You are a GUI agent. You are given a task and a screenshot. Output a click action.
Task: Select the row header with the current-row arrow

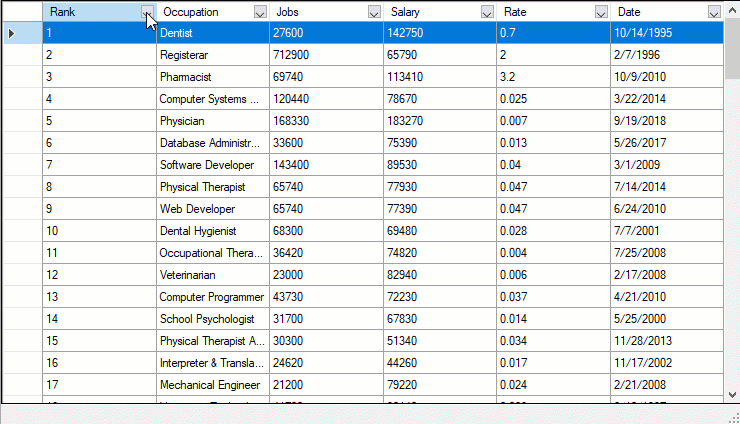(x=23, y=33)
